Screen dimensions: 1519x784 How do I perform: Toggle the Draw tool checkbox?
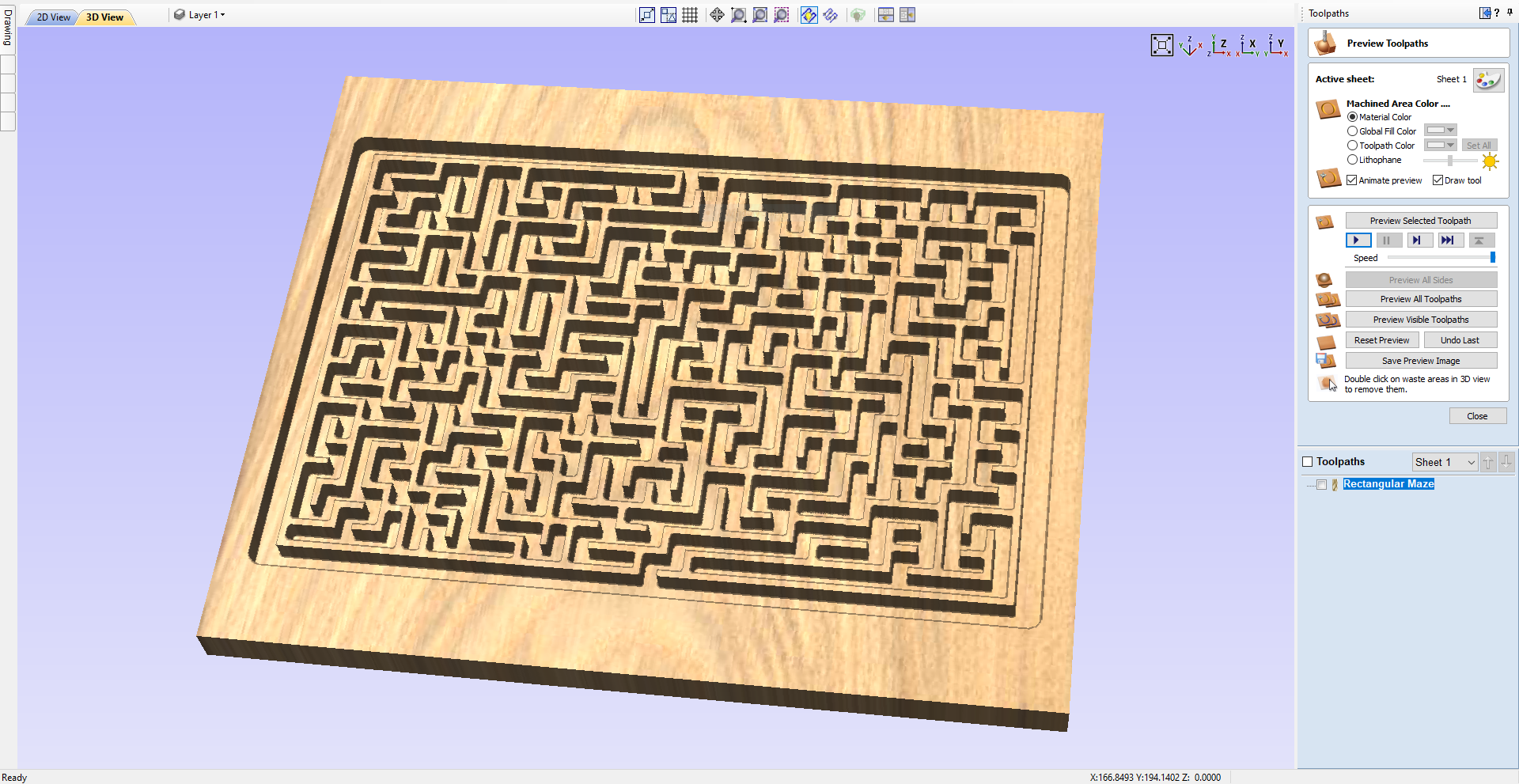tap(1438, 180)
